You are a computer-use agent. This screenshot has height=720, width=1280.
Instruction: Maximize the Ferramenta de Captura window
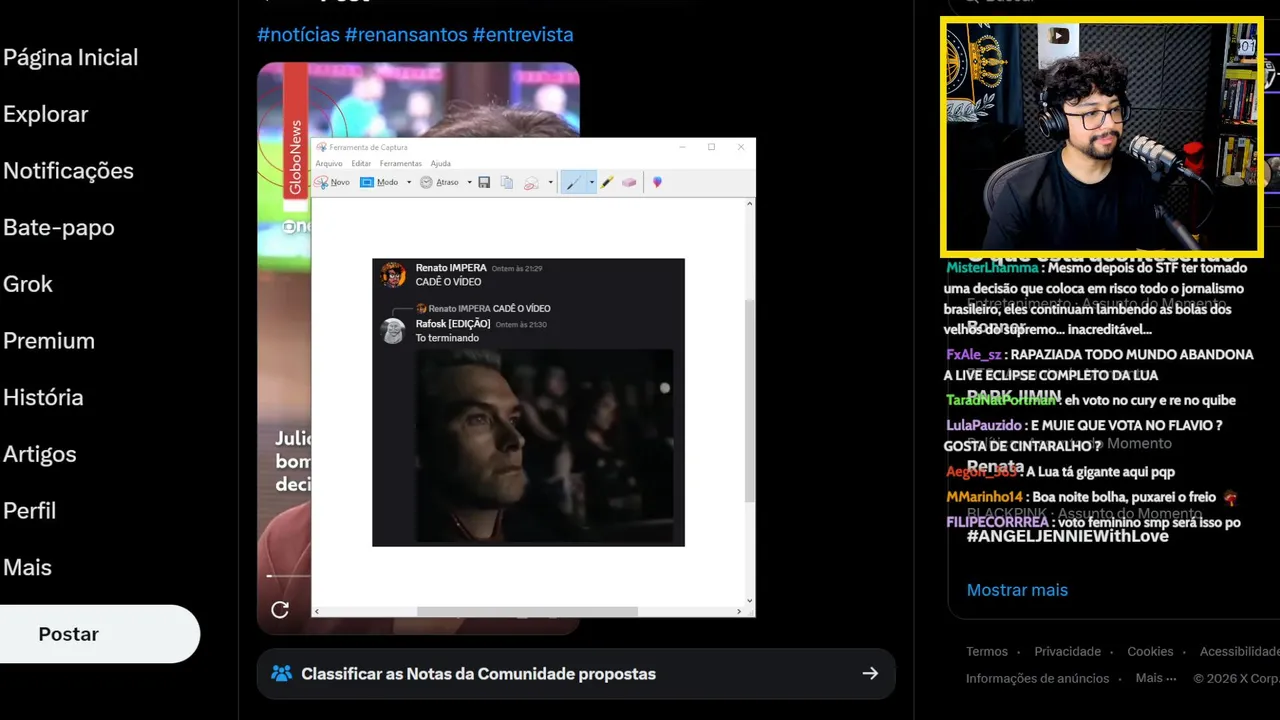click(x=711, y=147)
